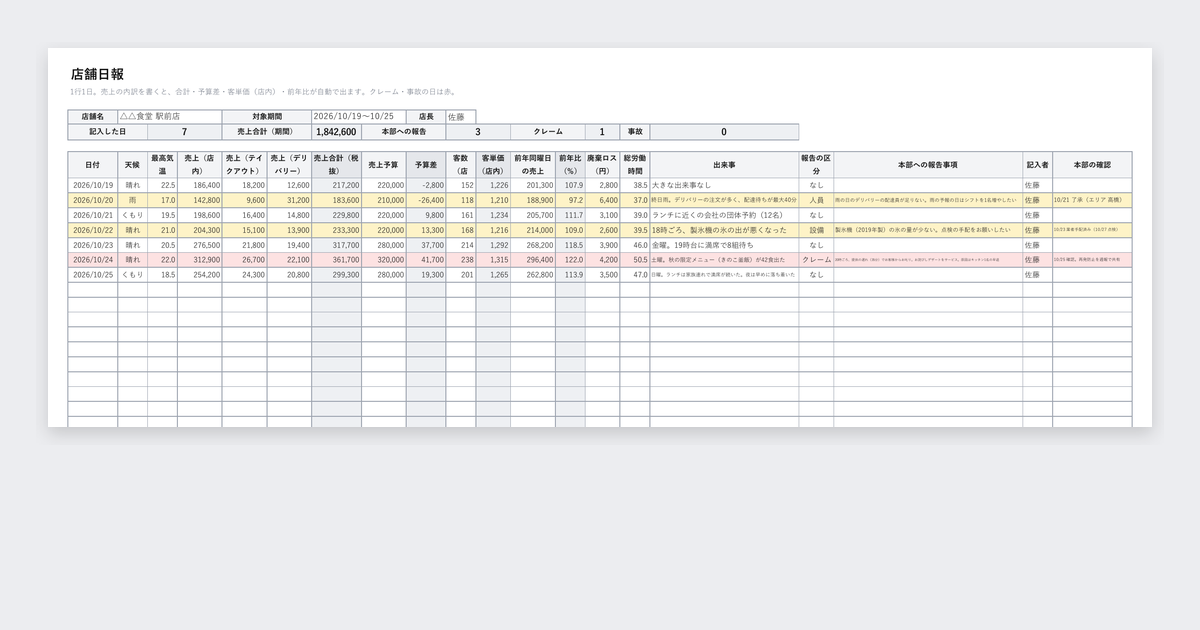Click the weather cell showing 雨
The width and height of the screenshot is (1200, 630).
tap(132, 200)
